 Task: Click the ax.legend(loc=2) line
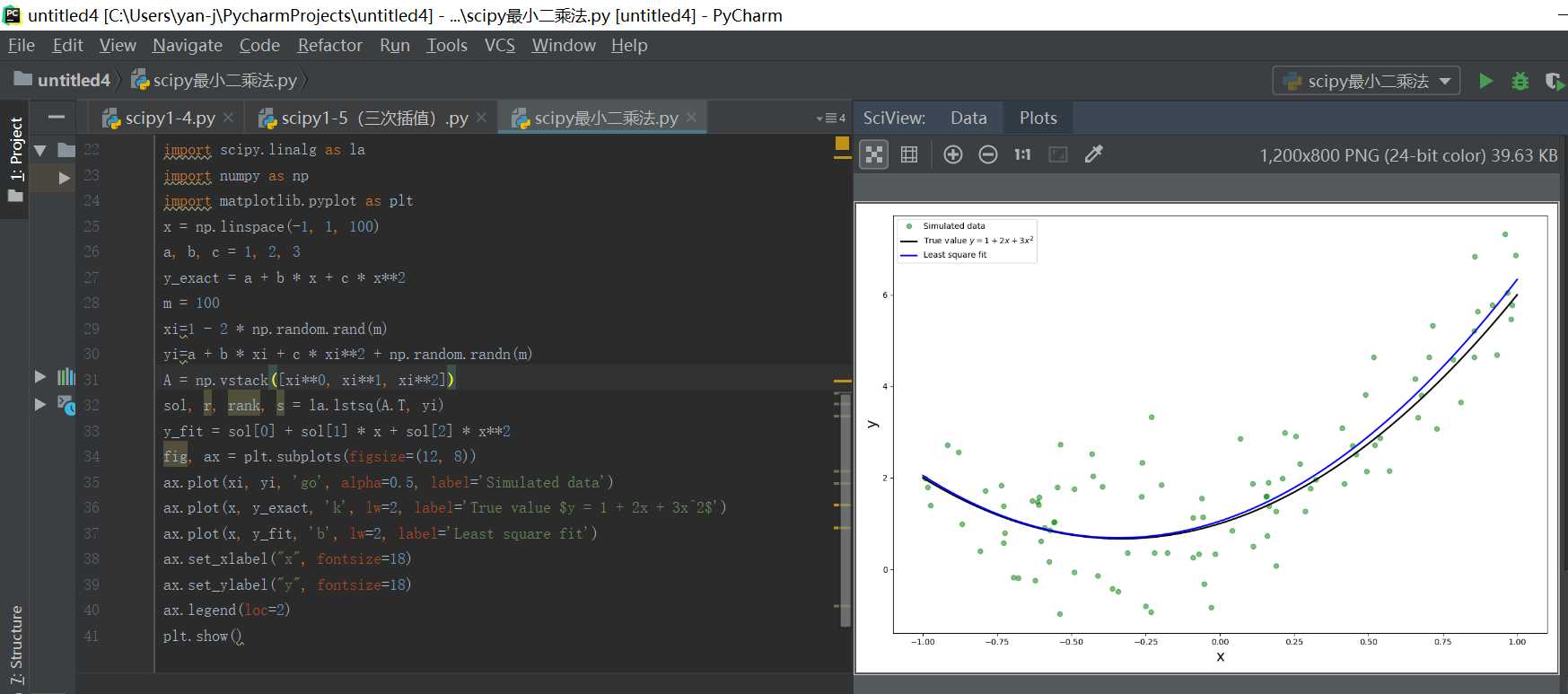[226, 611]
